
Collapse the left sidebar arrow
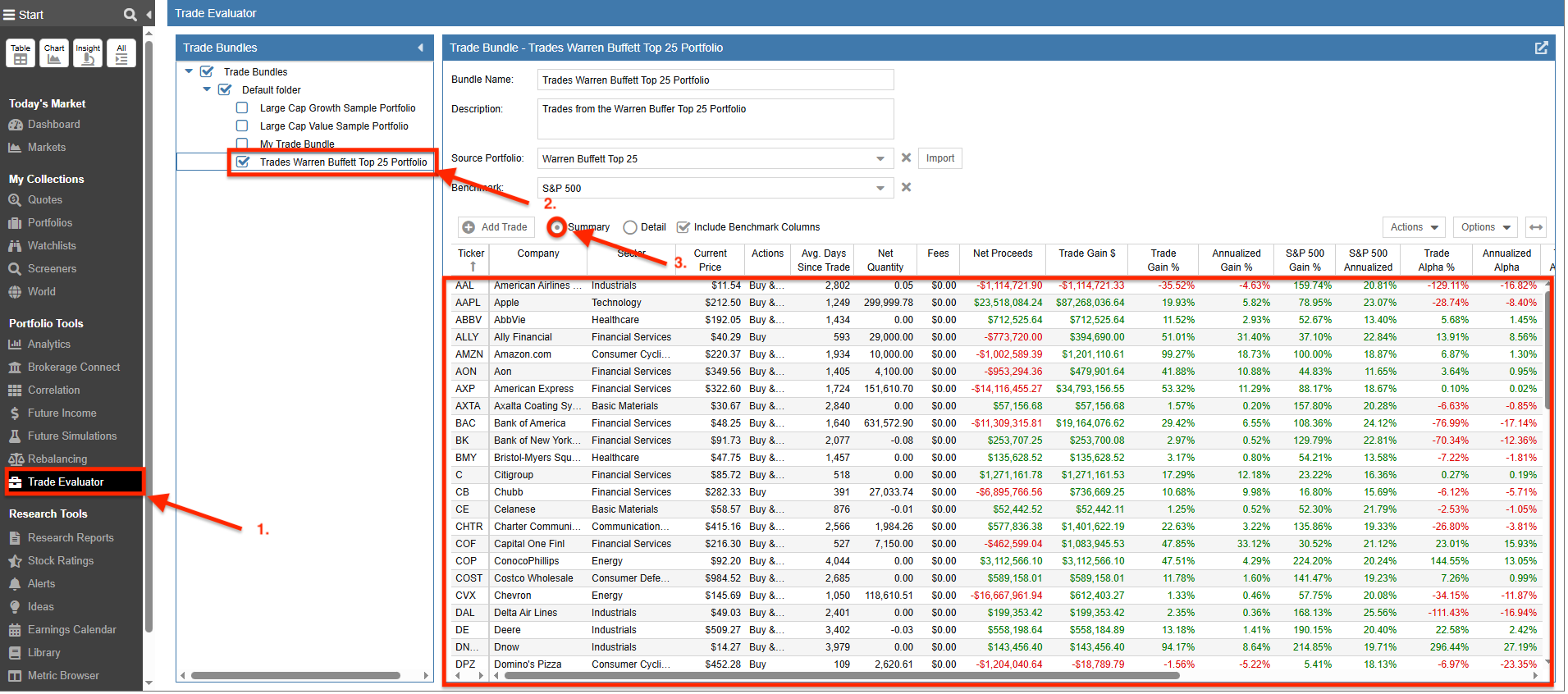149,15
